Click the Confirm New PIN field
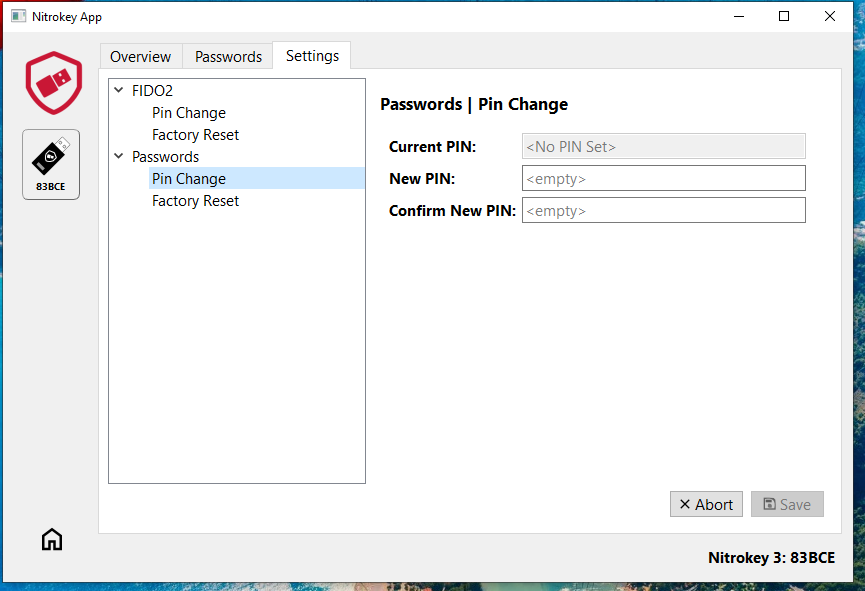This screenshot has width=865, height=591. point(663,211)
